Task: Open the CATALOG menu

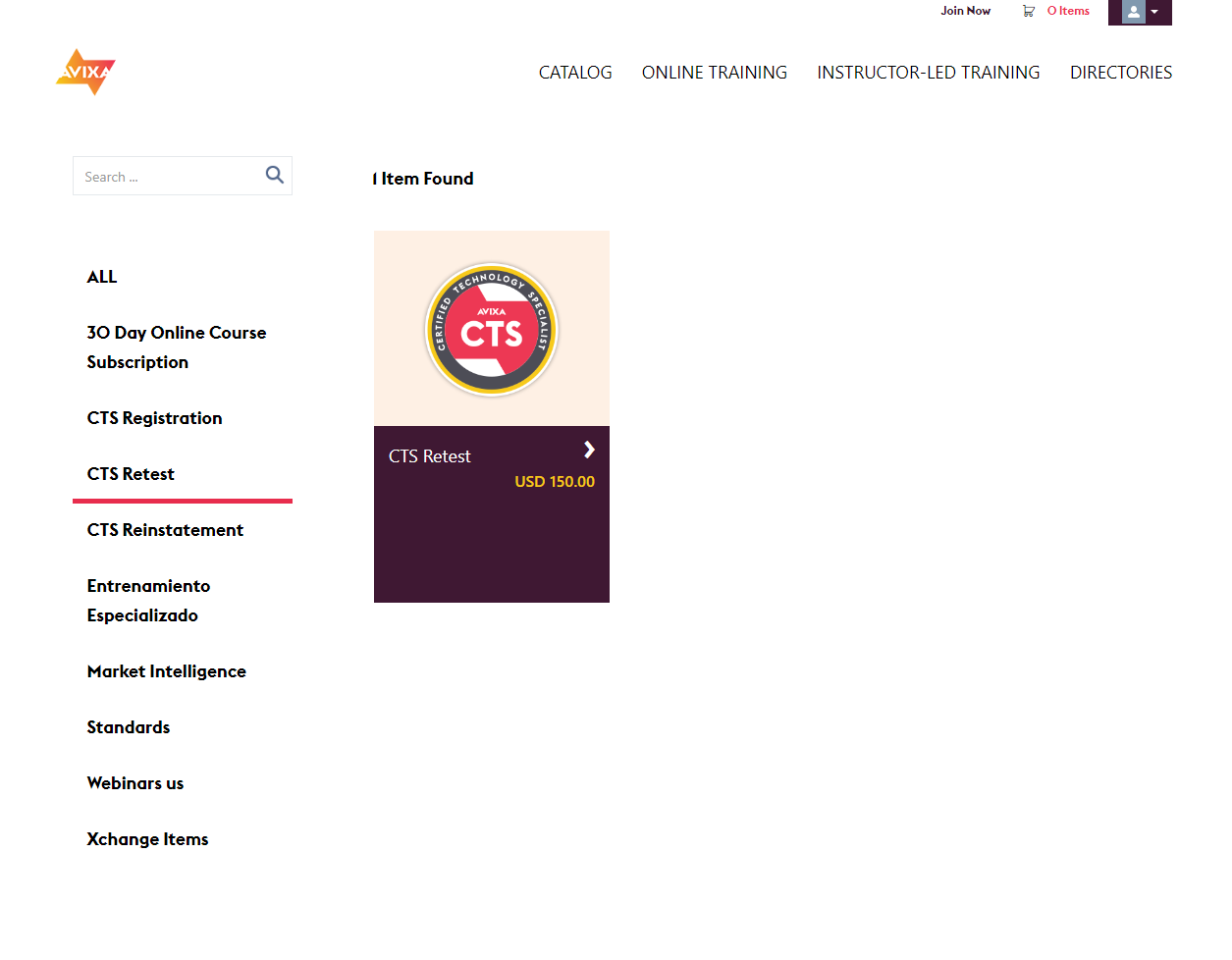Action: [x=574, y=73]
